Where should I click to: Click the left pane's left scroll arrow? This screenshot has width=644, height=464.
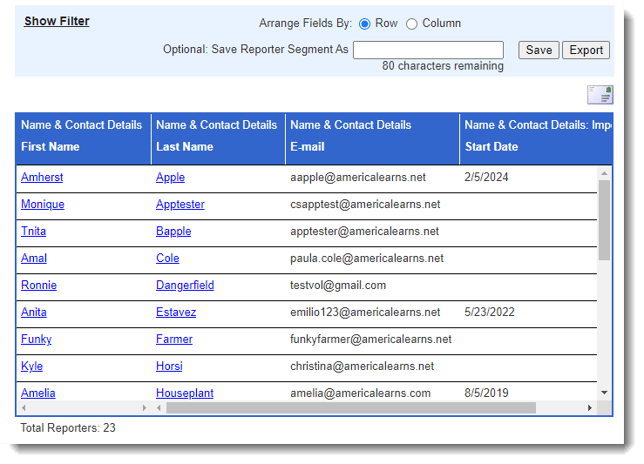coord(23,408)
